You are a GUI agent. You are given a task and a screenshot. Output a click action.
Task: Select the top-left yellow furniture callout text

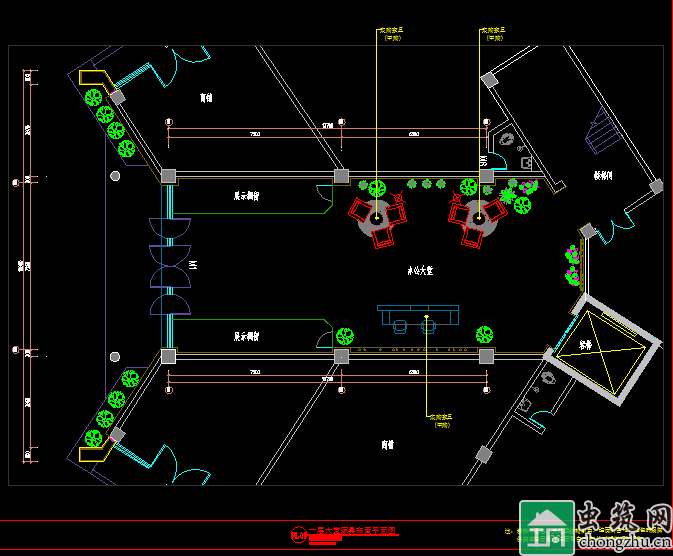(x=392, y=33)
